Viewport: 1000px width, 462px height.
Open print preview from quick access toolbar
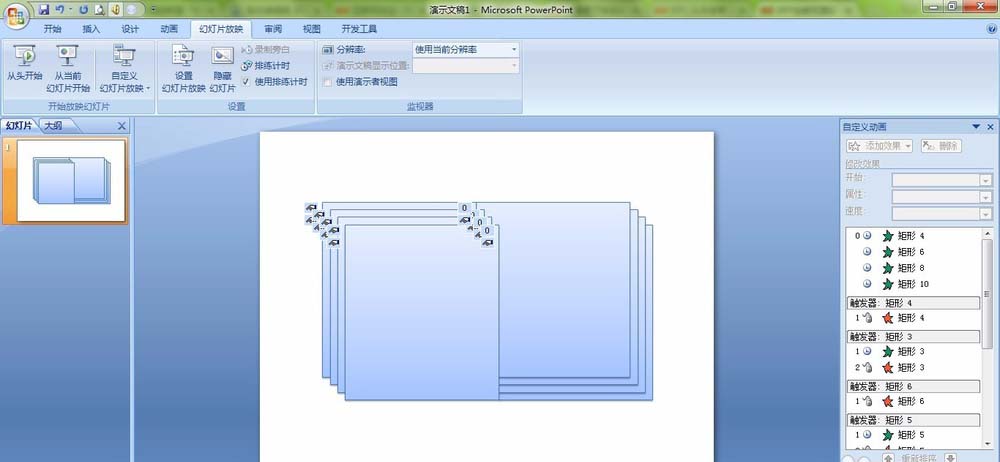coord(99,10)
